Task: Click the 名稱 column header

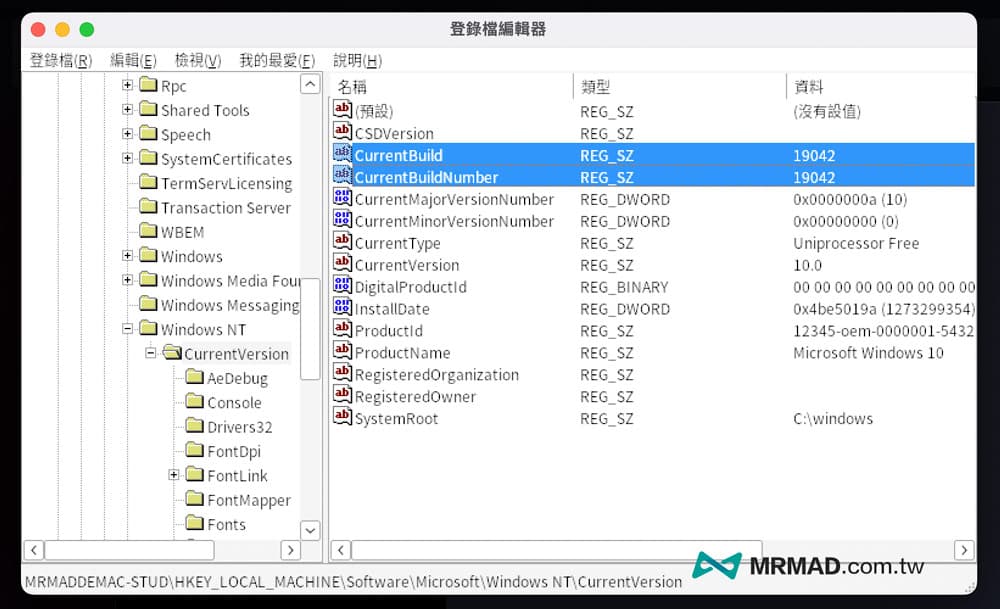Action: (x=353, y=87)
